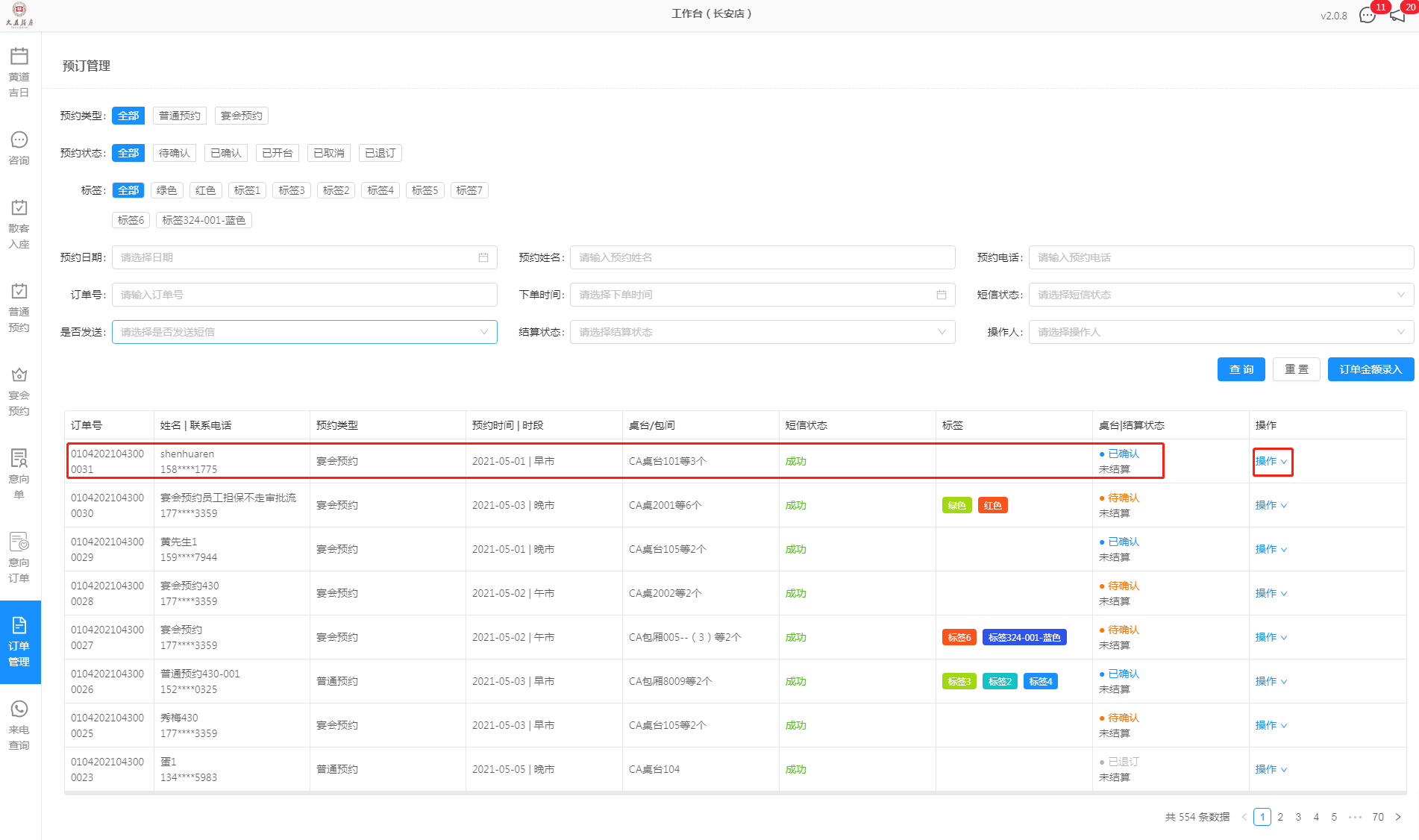Click blue 标签324-001-蓝色 tag in order 0027

[x=1024, y=637]
